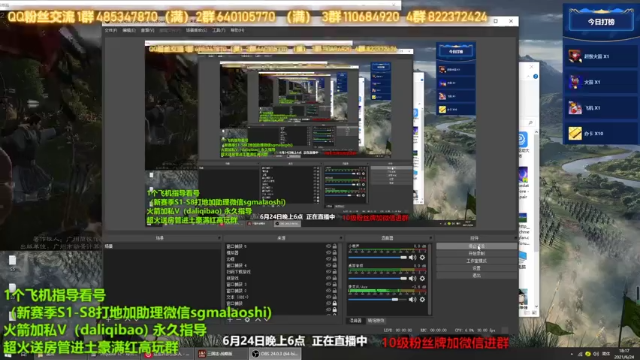The image size is (640, 360).
Task: Click scrollbar of window behind OBS
Action: coord(536,218)
